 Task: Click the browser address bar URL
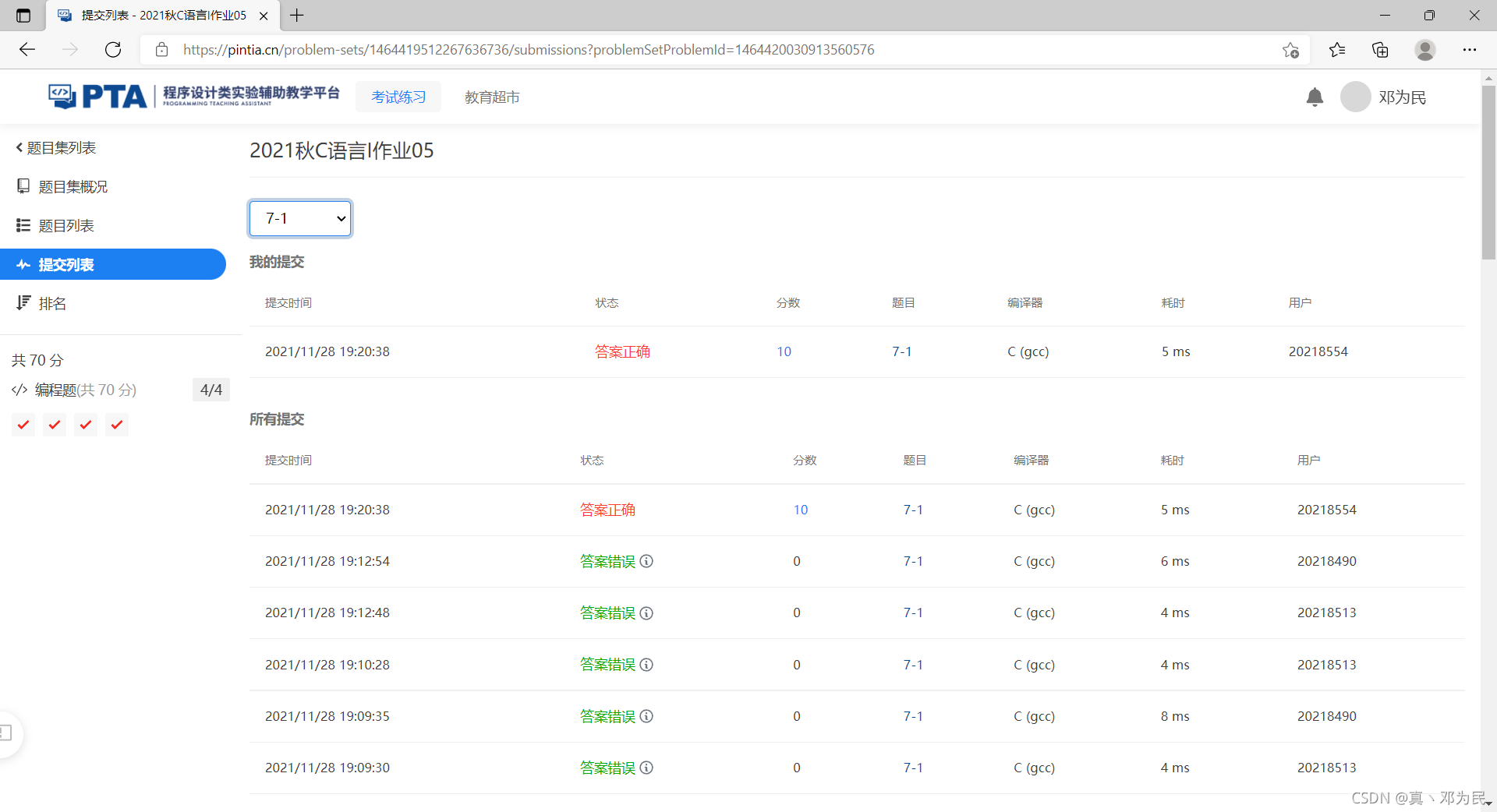pos(529,50)
